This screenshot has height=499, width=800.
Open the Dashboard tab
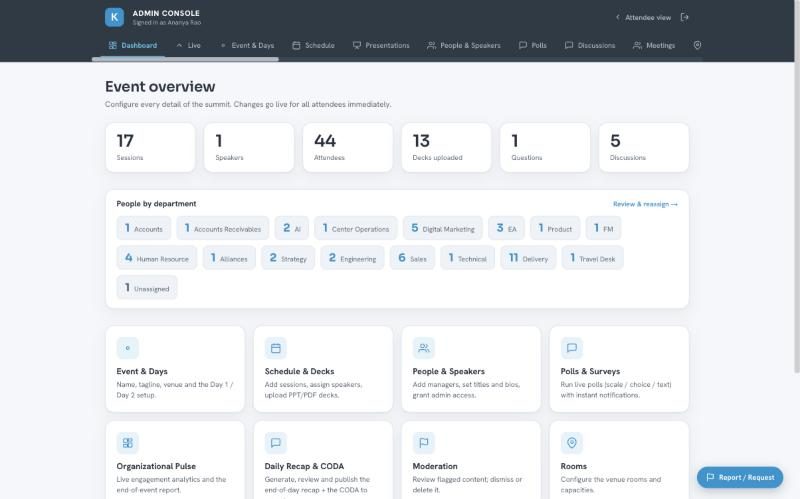coord(133,45)
